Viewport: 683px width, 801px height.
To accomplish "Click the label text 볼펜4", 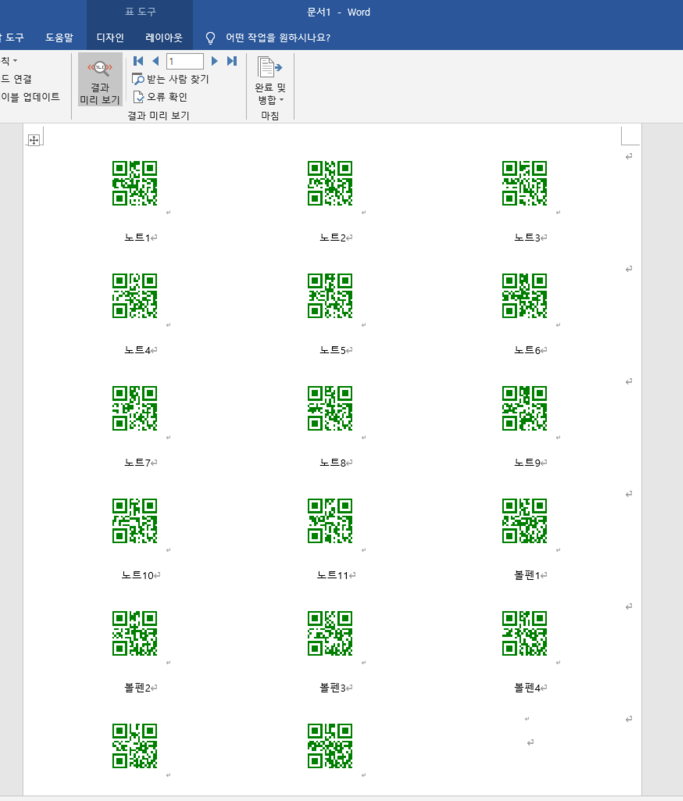I will (x=527, y=688).
